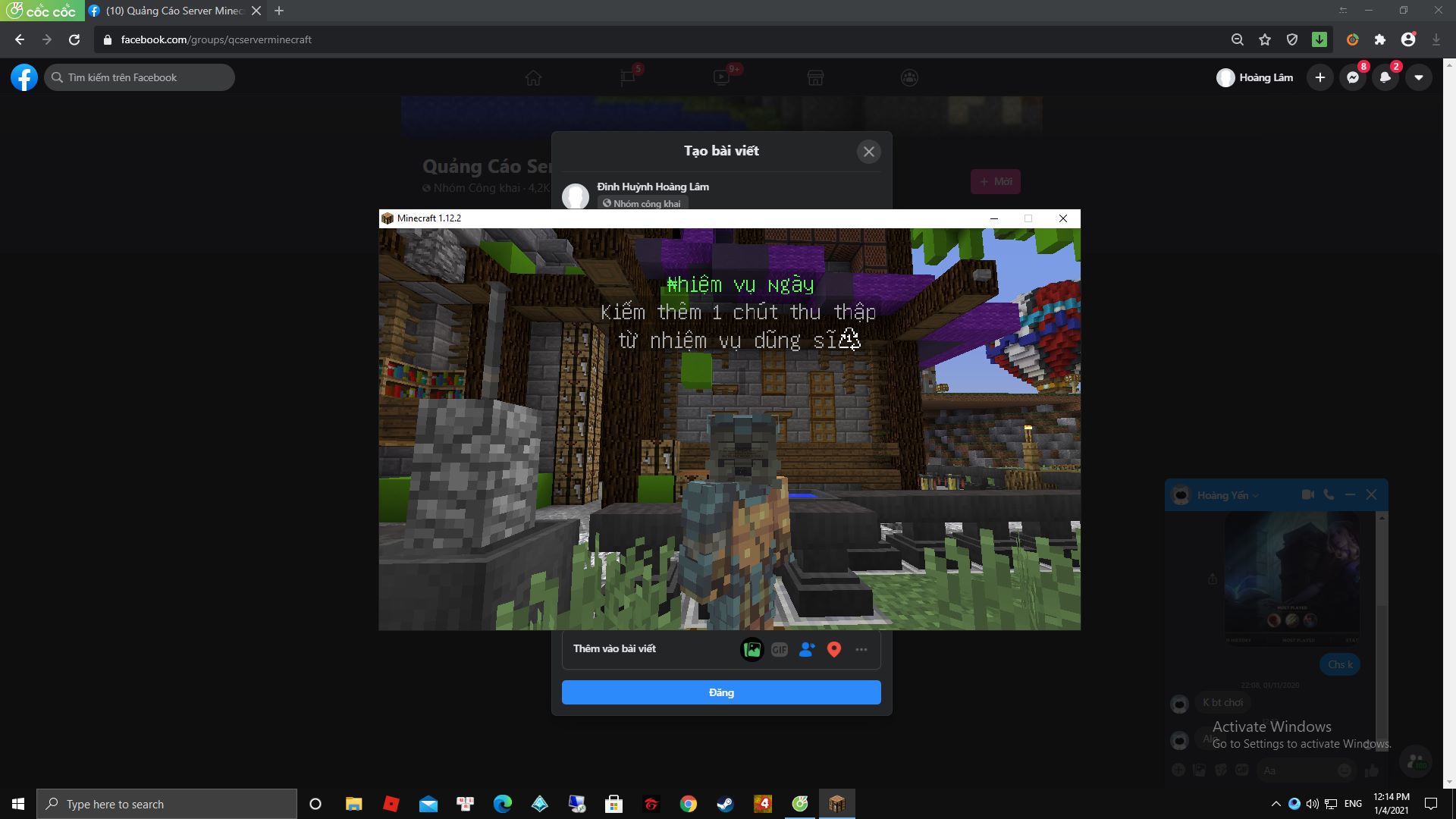Click the Đăng post button
Image resolution: width=1456 pixels, height=819 pixels.
point(720,692)
